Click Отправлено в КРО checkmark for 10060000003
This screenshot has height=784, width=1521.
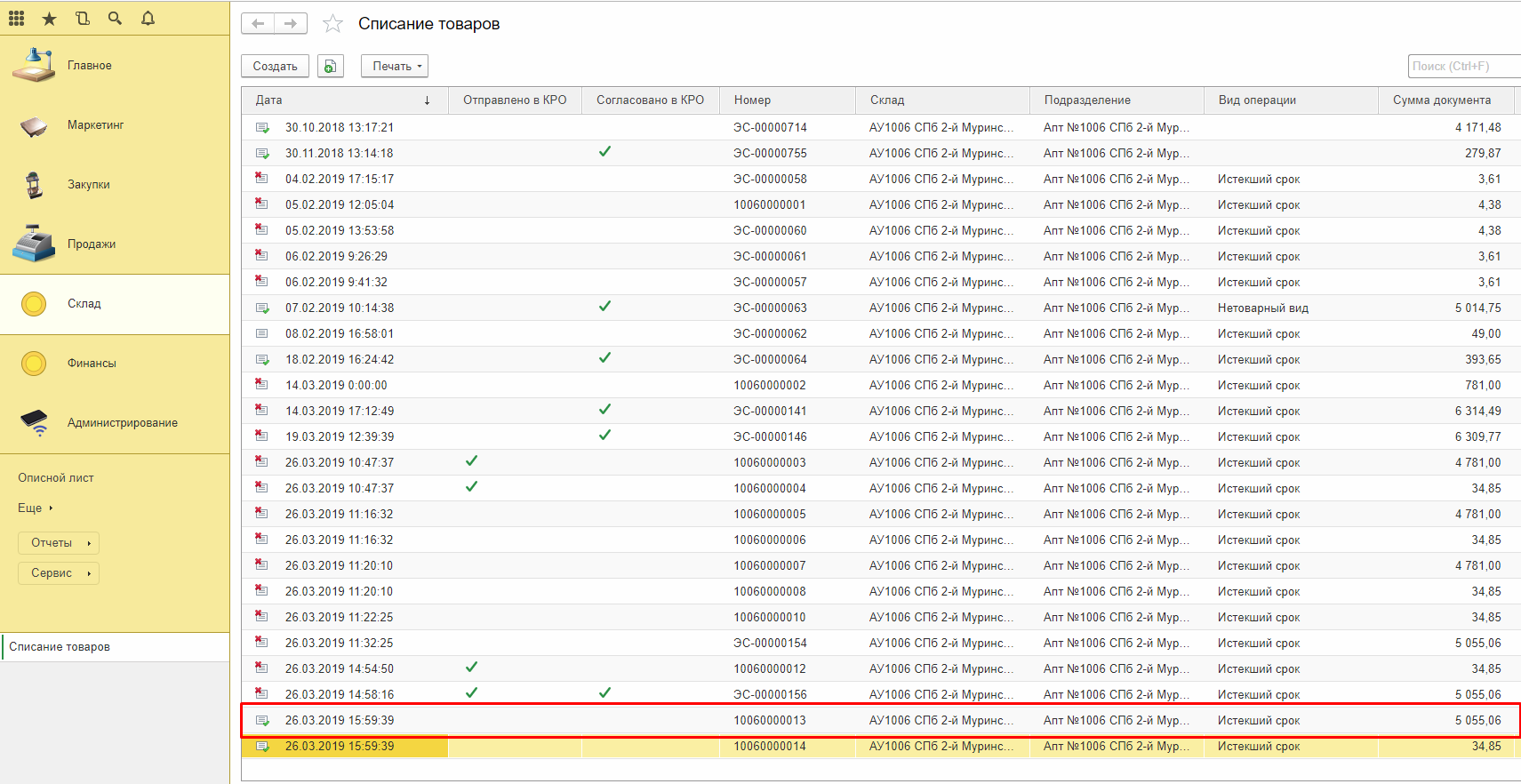click(x=471, y=461)
